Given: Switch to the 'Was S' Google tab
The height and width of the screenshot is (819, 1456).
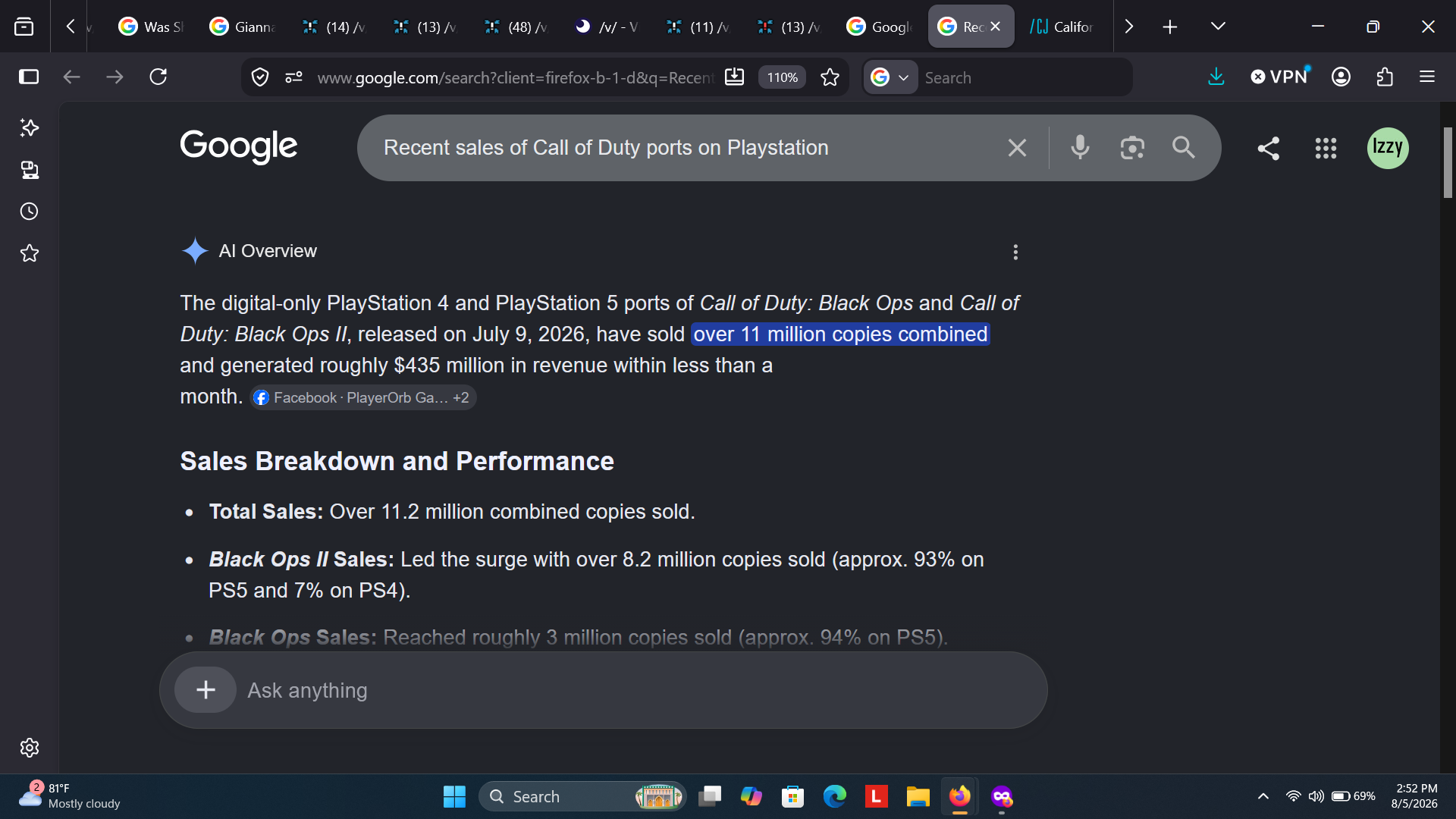Looking at the screenshot, I should point(151,27).
